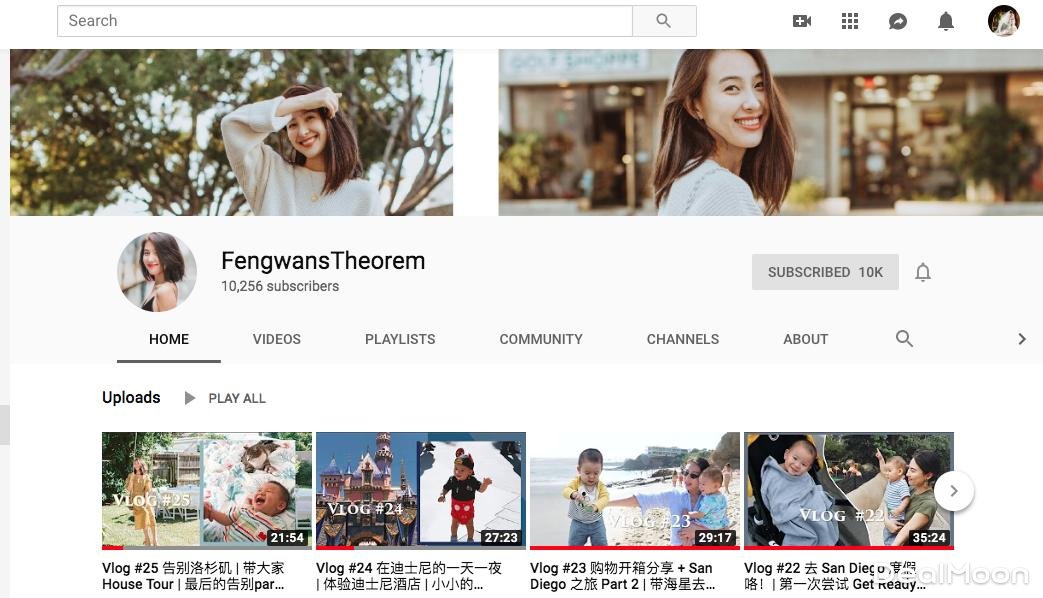Open the create video camera icon
Viewport: 1043px width, 598px height.
[801, 21]
